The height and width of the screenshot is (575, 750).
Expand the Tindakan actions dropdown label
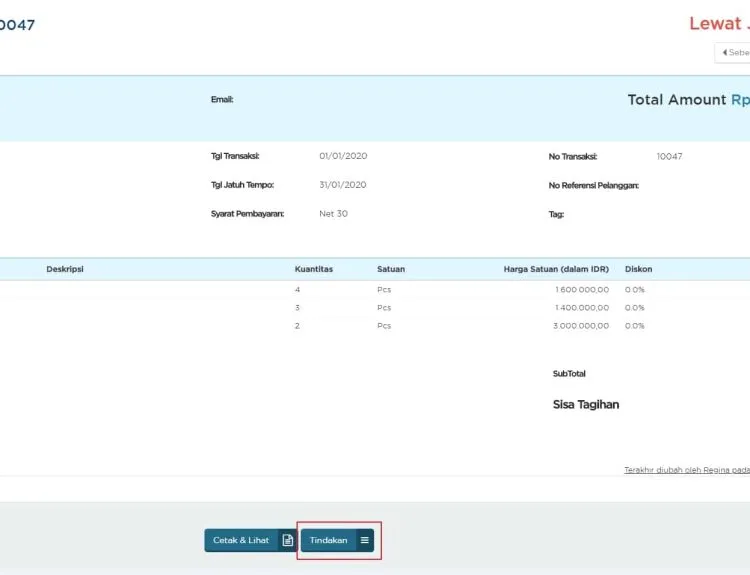click(329, 540)
